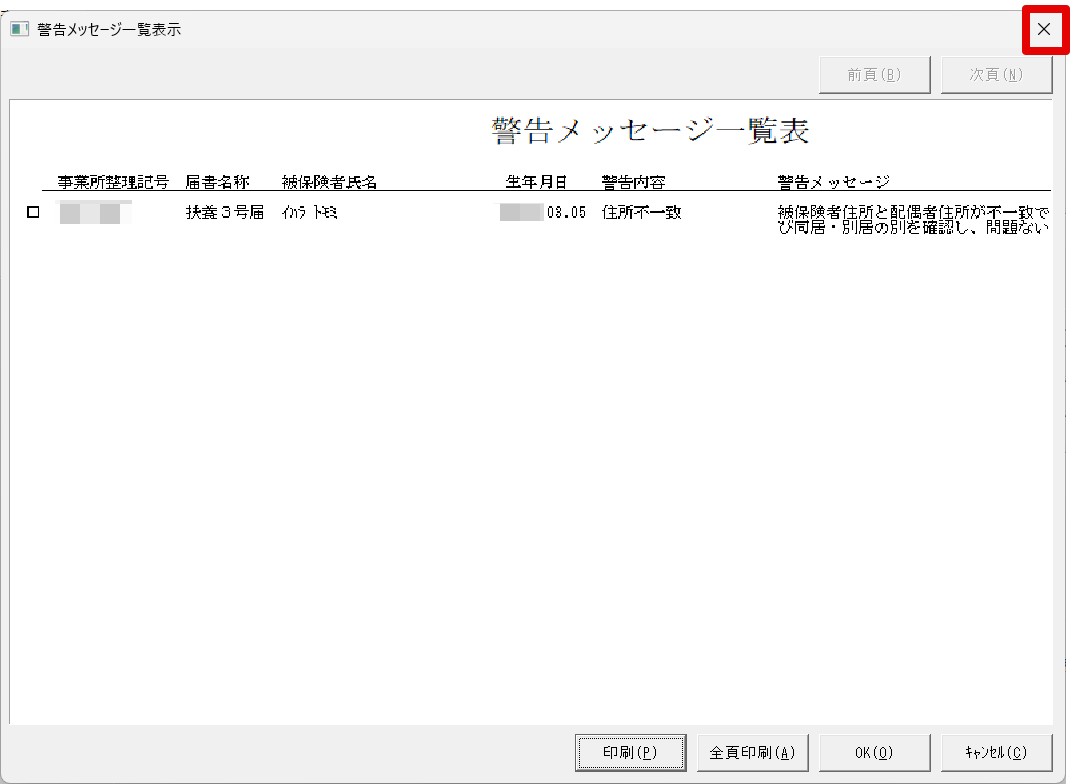Go to the previous page with 前頁(B)
Viewport: 1075px width, 784px height.
pos(874,75)
